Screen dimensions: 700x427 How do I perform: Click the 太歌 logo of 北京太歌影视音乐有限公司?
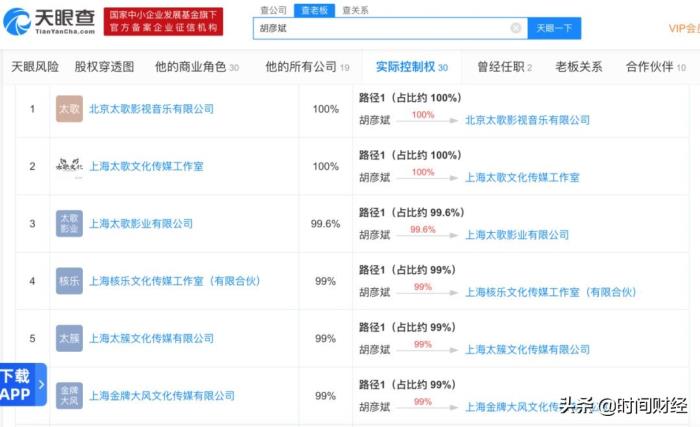69,109
